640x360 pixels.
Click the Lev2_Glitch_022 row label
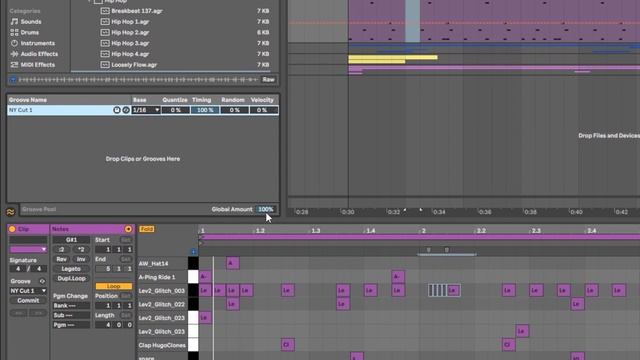[x=162, y=304]
